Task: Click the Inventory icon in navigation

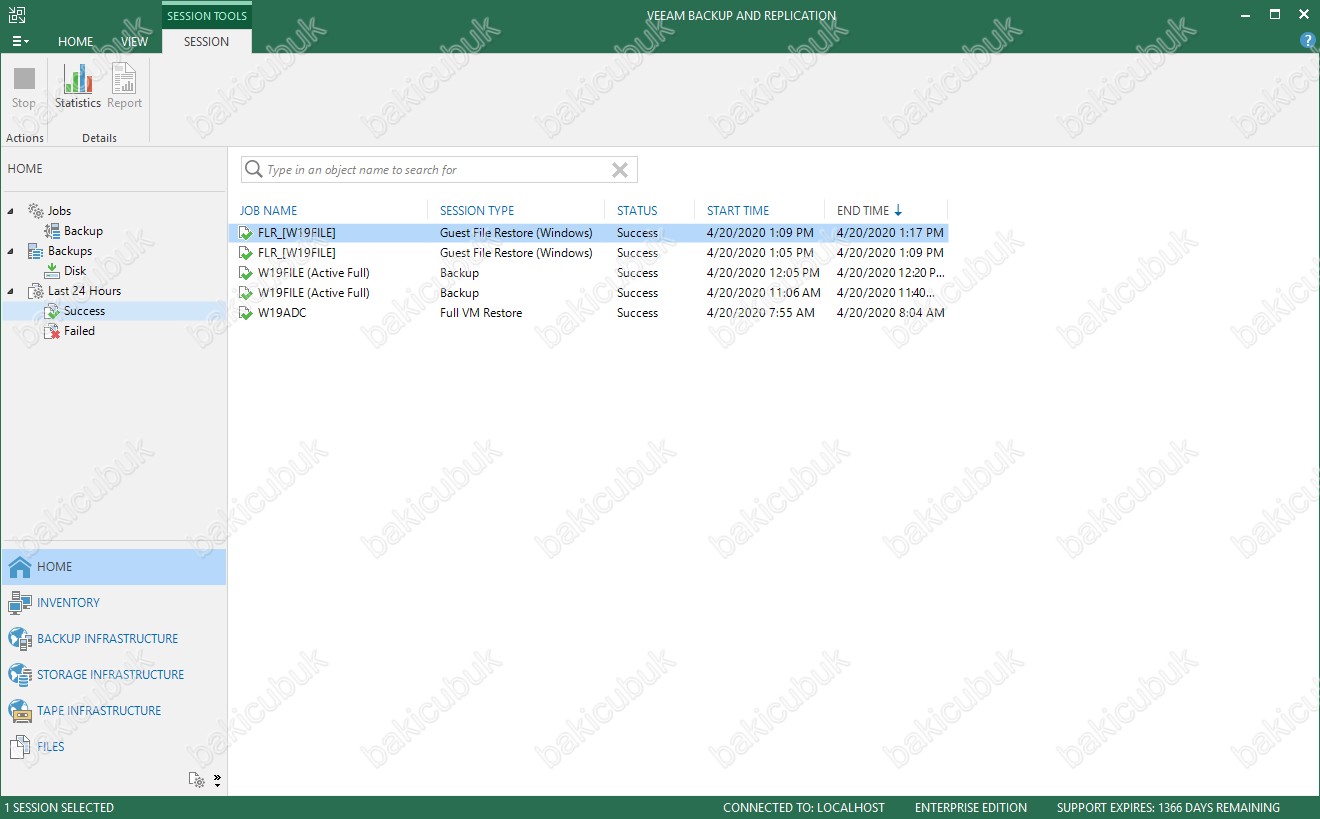Action: pos(20,603)
